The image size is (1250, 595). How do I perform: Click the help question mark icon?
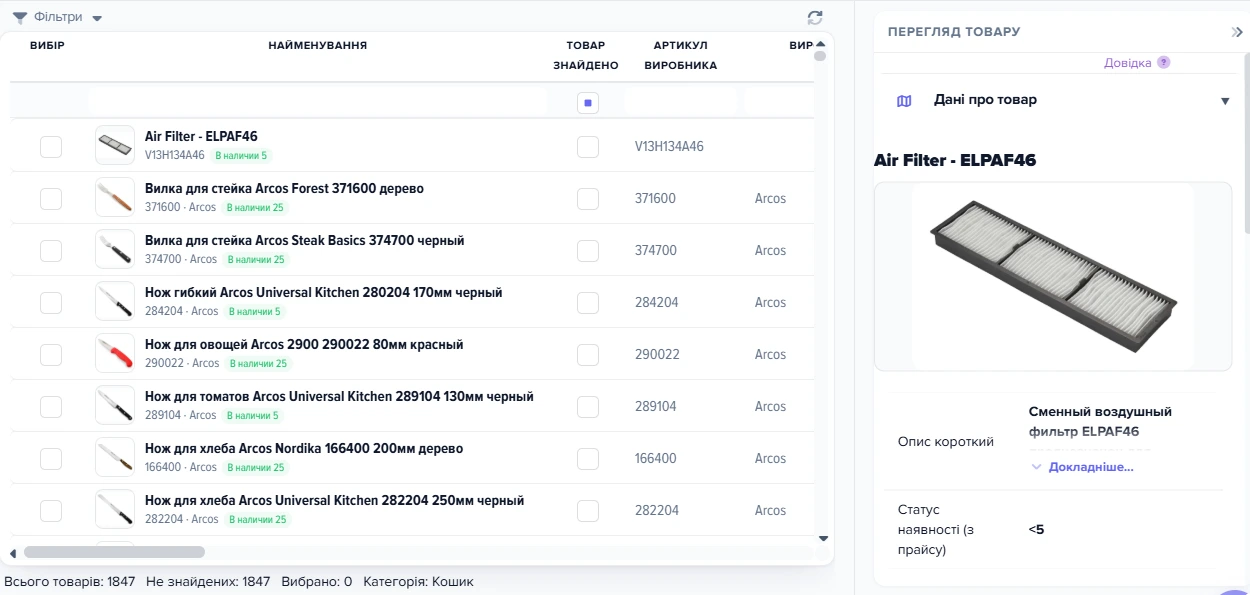(1163, 62)
